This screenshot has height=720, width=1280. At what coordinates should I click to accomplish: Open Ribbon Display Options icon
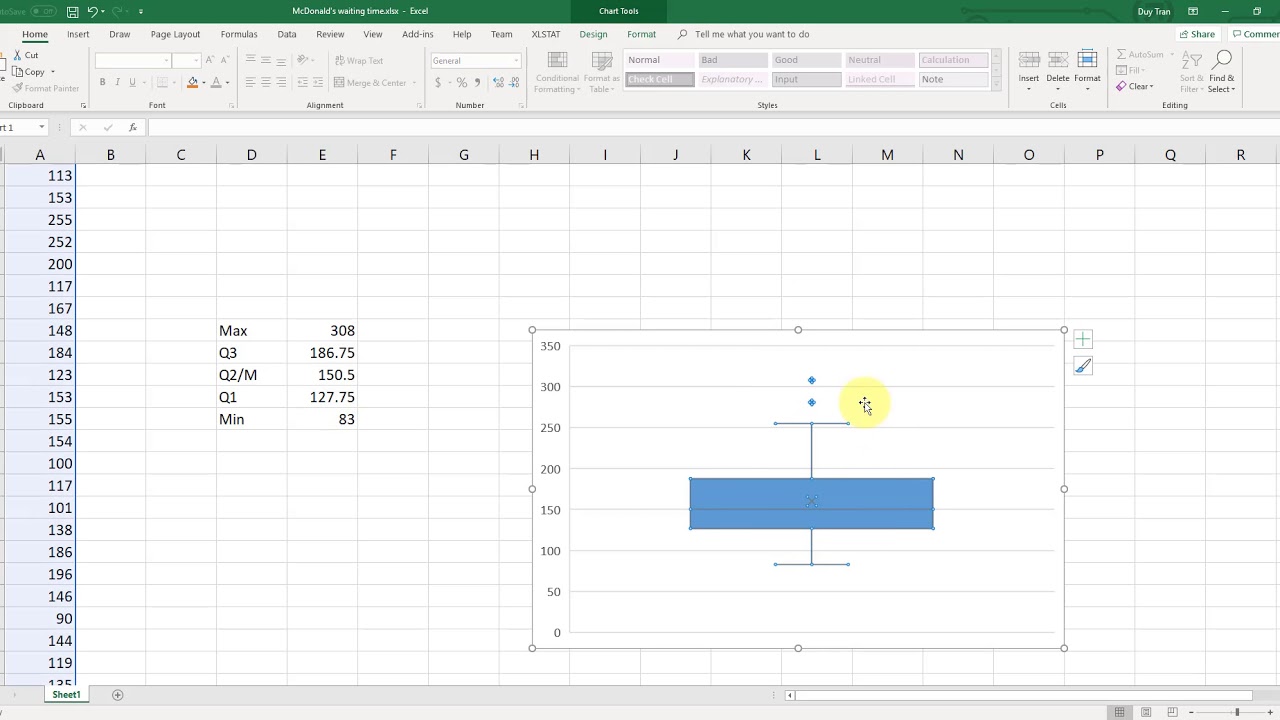(x=1193, y=12)
